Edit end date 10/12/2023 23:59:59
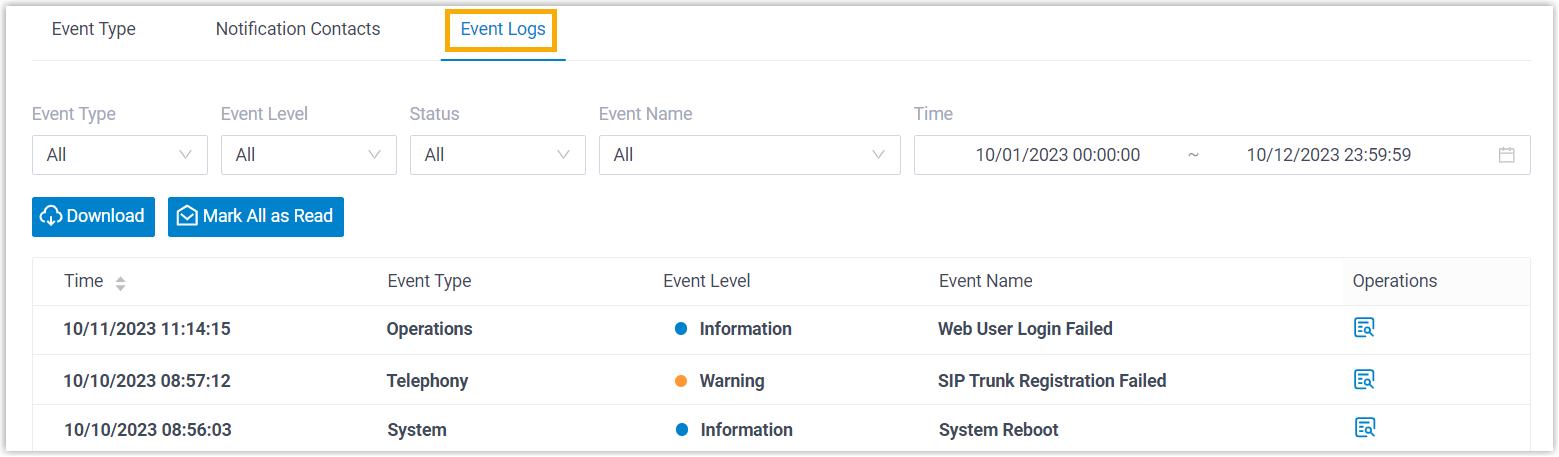Screen dimensions: 1559x457 (x=1328, y=155)
